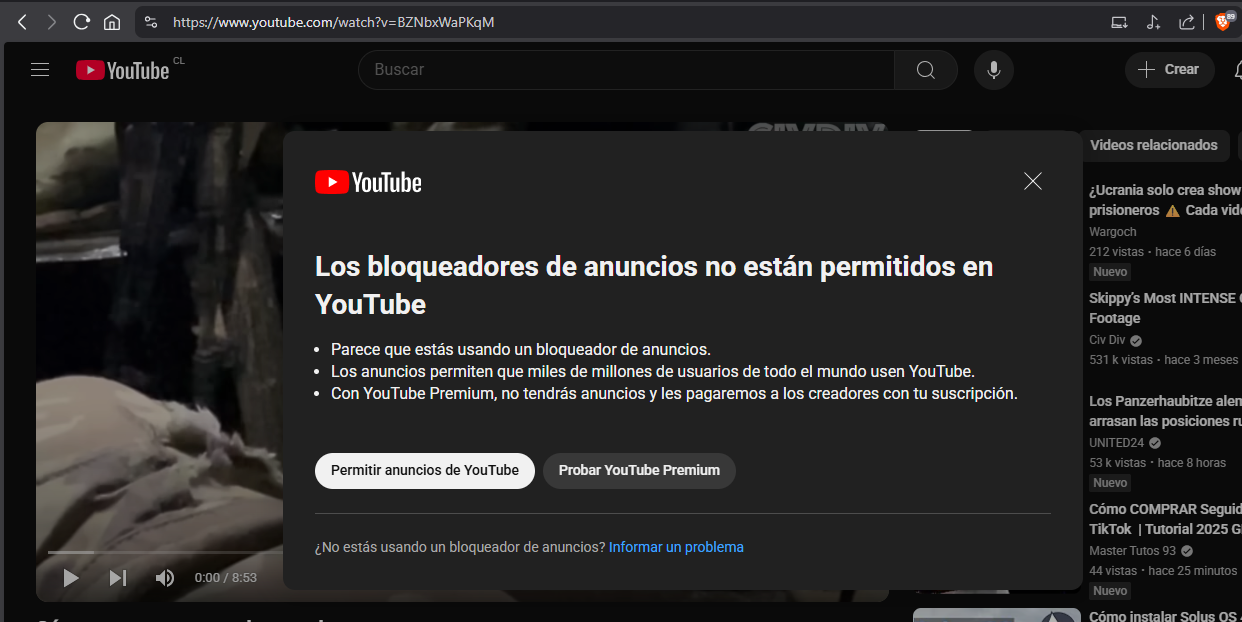Select the Videos relacionados chip
The width and height of the screenshot is (1242, 622).
1153,145
